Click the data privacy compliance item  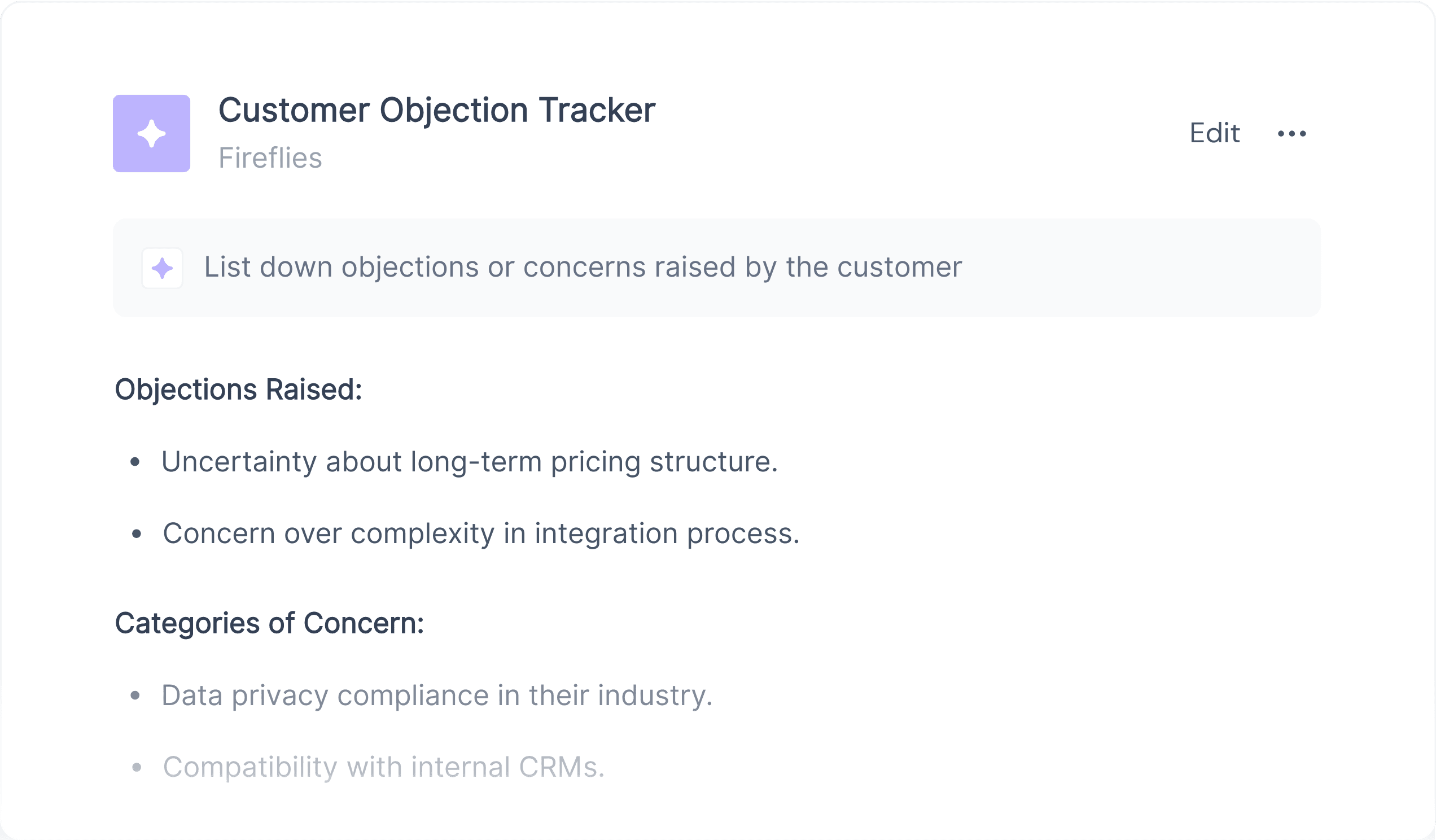tap(437, 695)
